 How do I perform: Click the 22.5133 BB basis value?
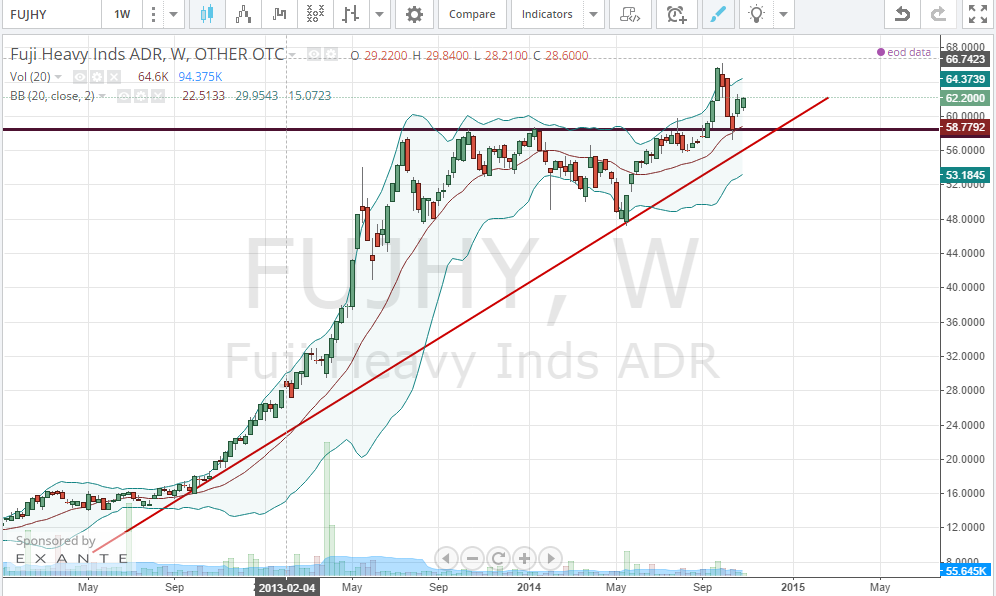(203, 96)
